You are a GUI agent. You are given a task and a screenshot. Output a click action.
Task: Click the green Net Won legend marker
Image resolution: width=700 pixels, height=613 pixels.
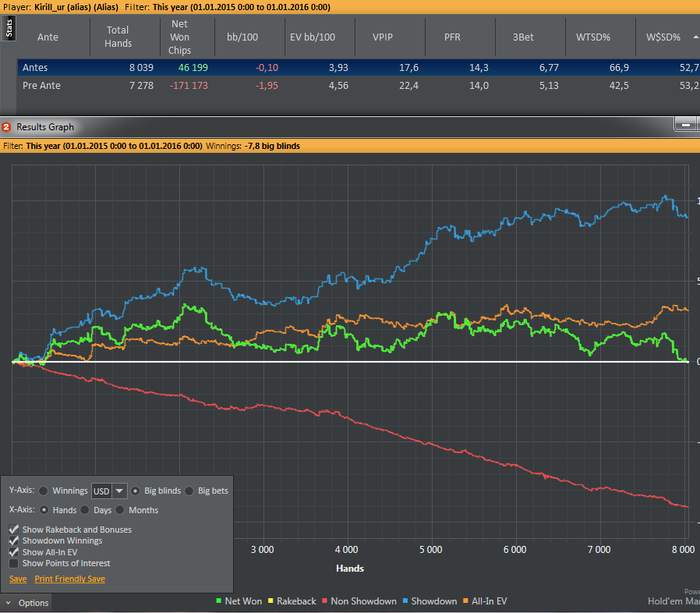218,601
